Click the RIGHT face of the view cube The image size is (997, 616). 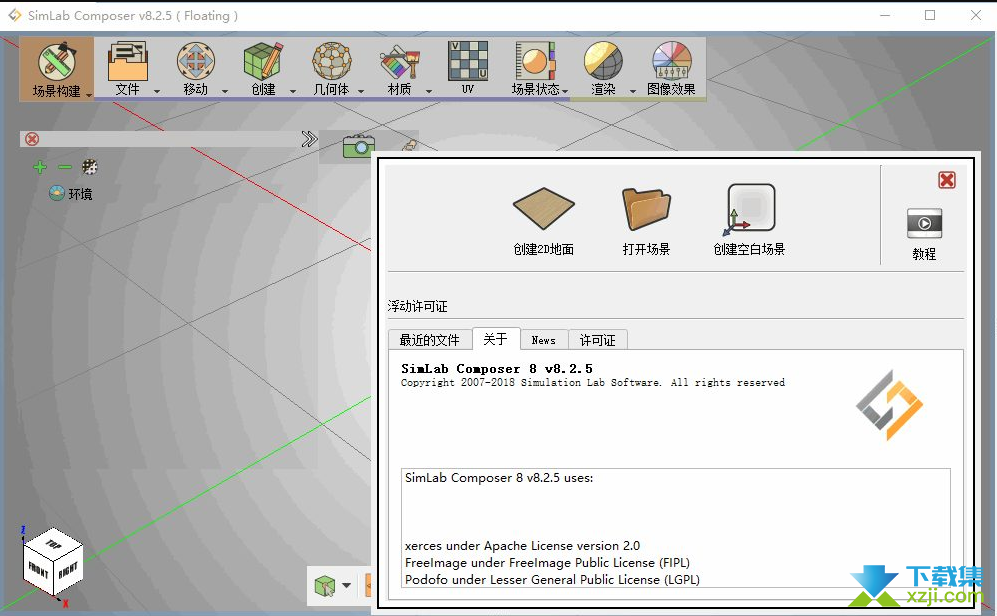pyautogui.click(x=68, y=570)
